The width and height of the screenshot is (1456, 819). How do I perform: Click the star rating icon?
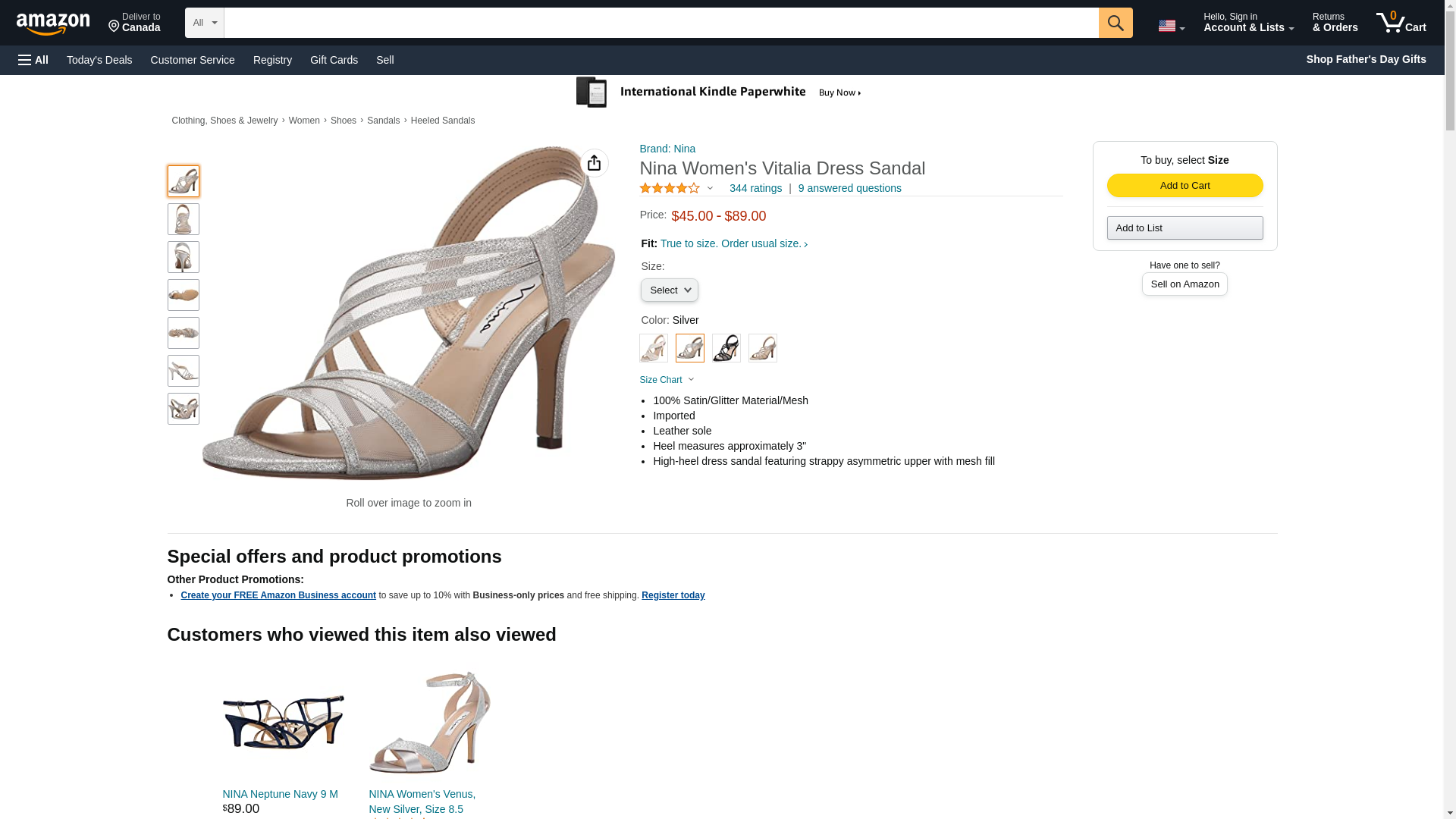point(670,188)
